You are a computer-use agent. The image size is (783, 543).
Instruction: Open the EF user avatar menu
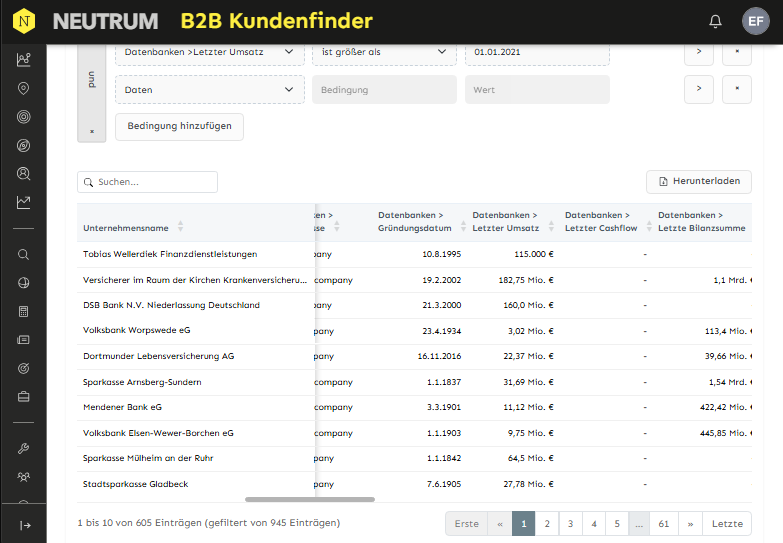click(x=756, y=21)
